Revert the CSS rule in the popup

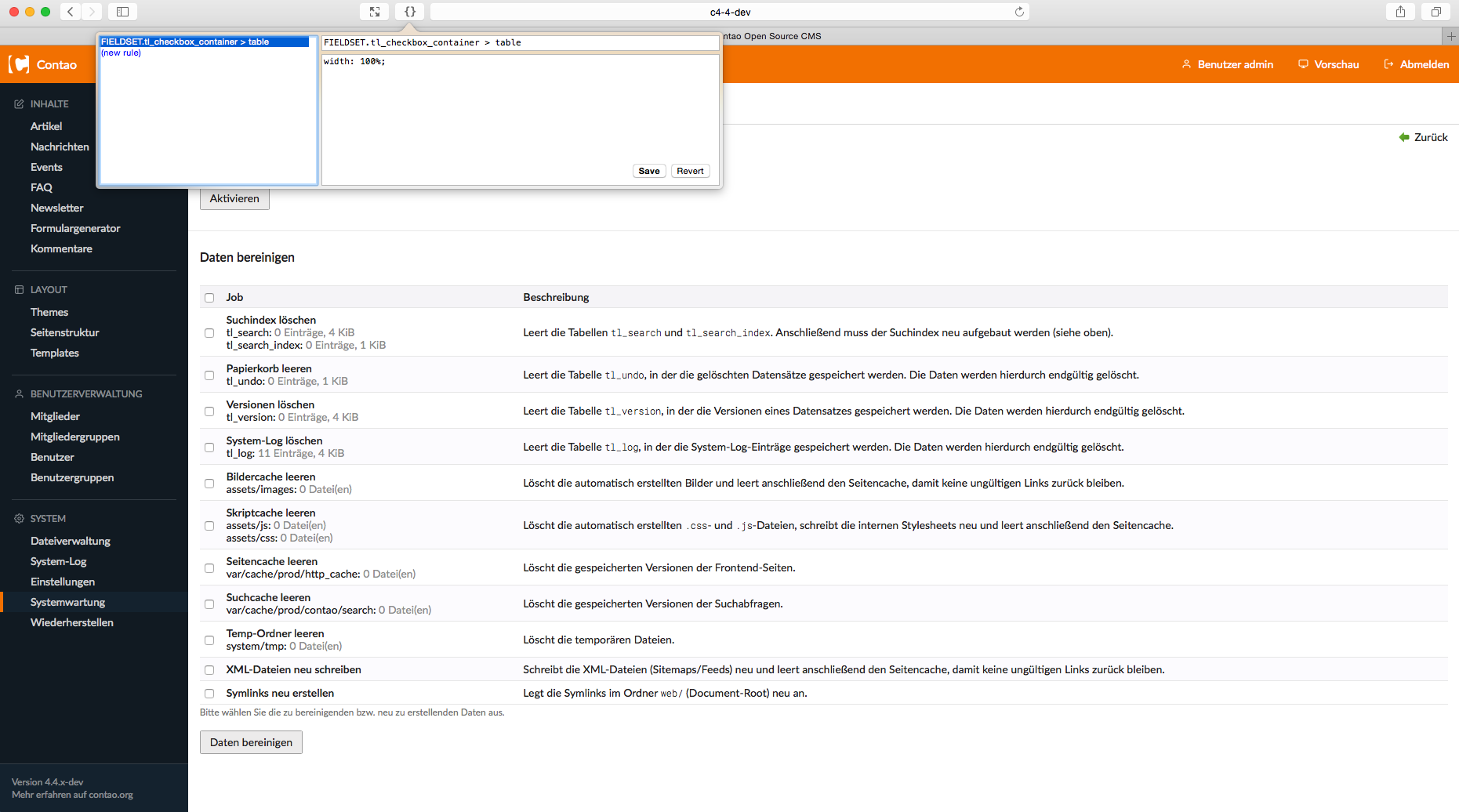tap(690, 171)
